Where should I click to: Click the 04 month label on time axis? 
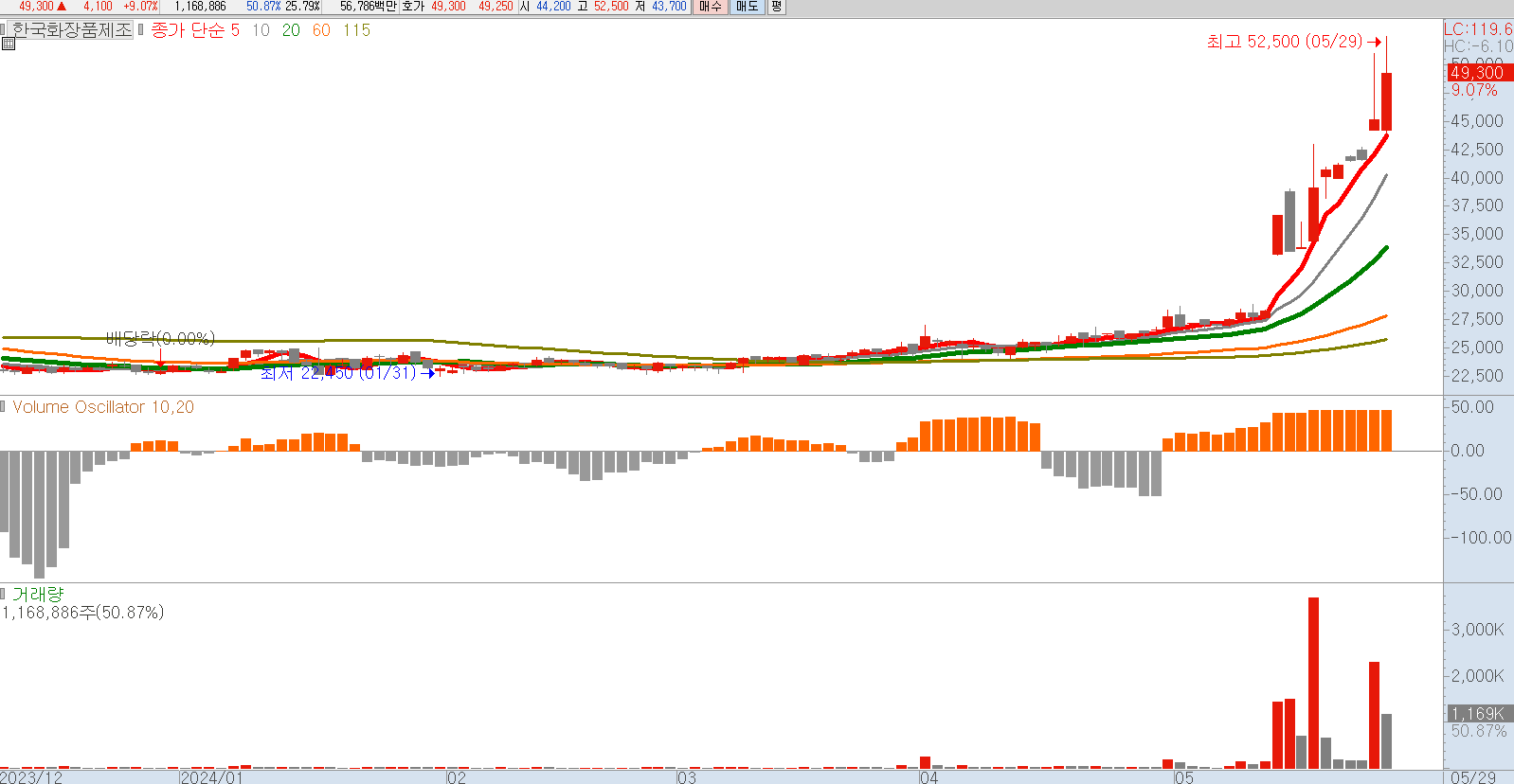click(928, 777)
